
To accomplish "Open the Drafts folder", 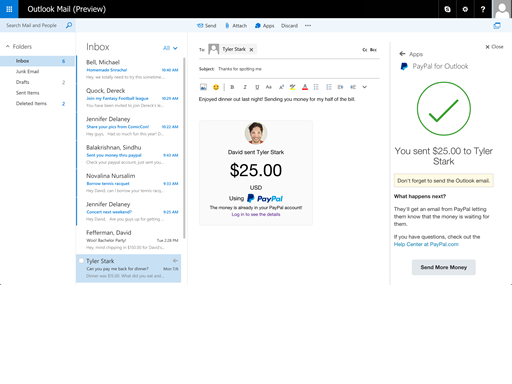I will [x=37, y=82].
